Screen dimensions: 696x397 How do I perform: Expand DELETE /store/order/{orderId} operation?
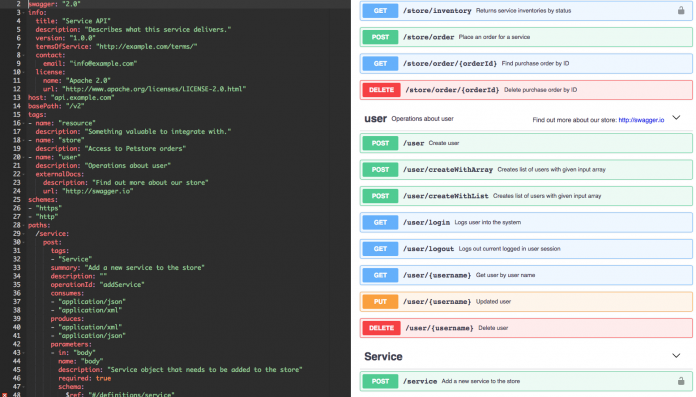coord(526,90)
